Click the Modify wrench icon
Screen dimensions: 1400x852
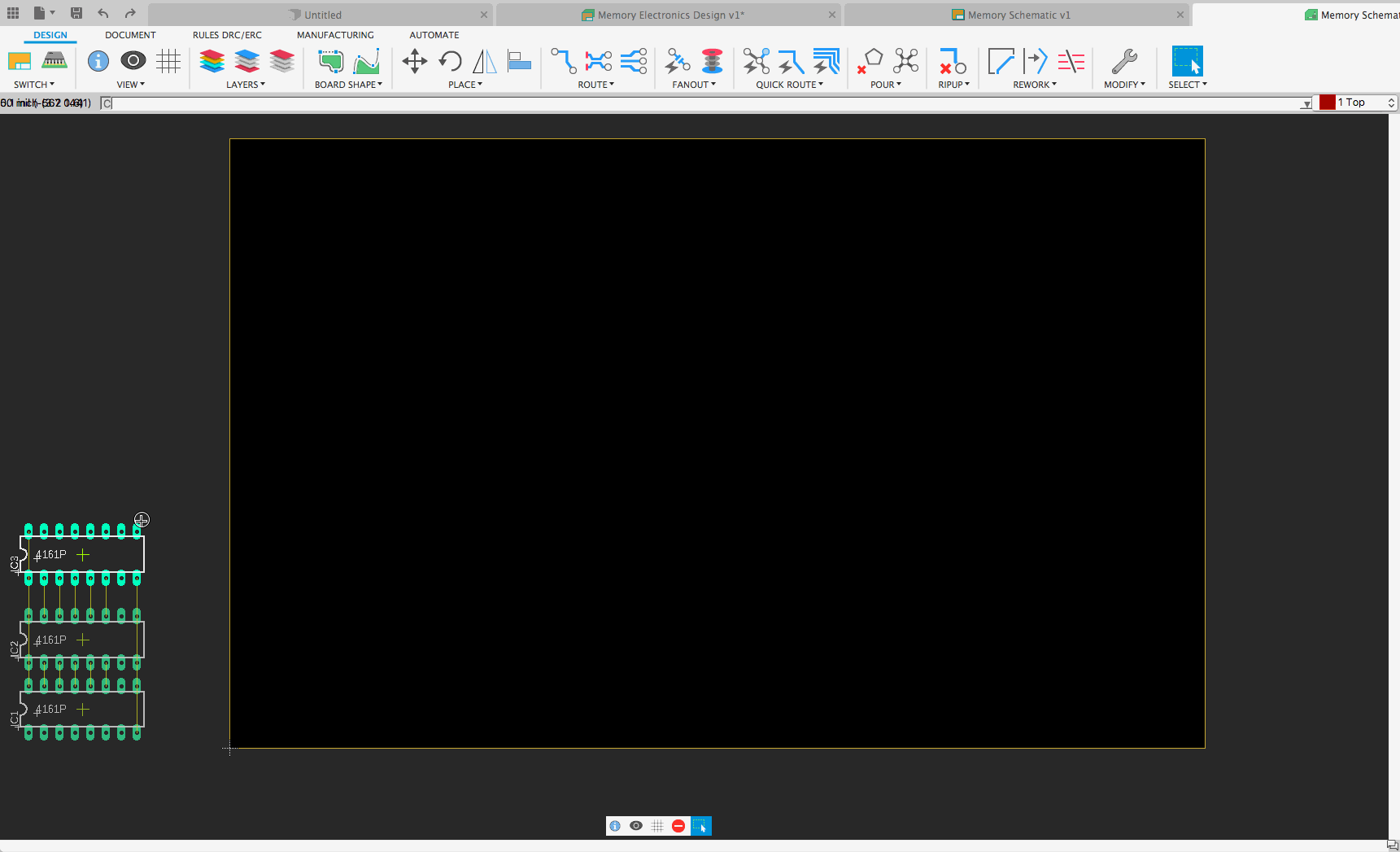pos(1124,61)
